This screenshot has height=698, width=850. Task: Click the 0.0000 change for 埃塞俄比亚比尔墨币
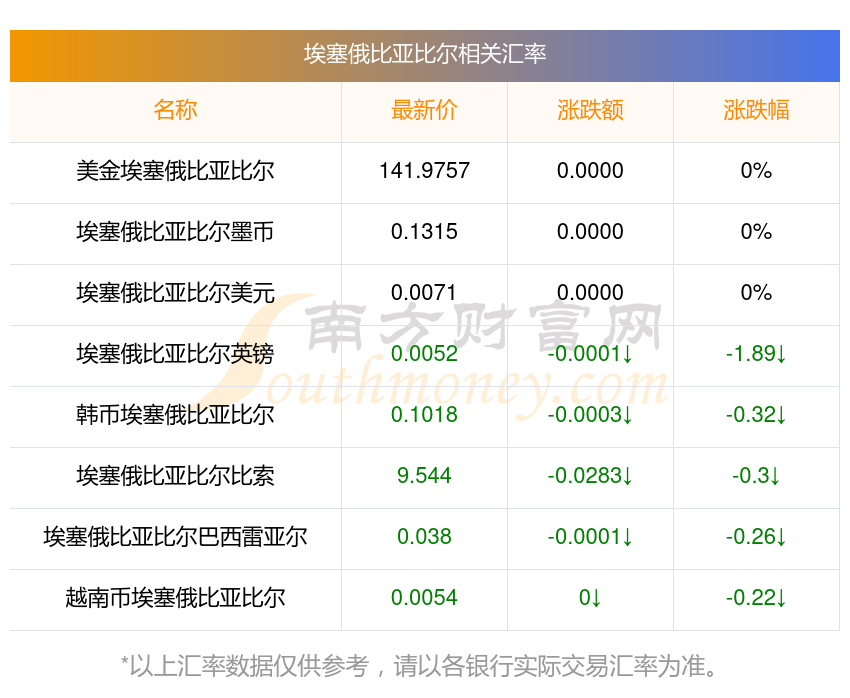click(590, 232)
